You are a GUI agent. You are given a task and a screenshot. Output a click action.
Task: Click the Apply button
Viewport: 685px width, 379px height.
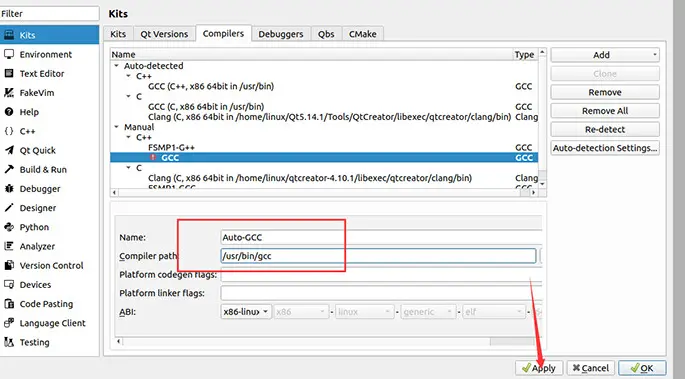pyautogui.click(x=539, y=368)
